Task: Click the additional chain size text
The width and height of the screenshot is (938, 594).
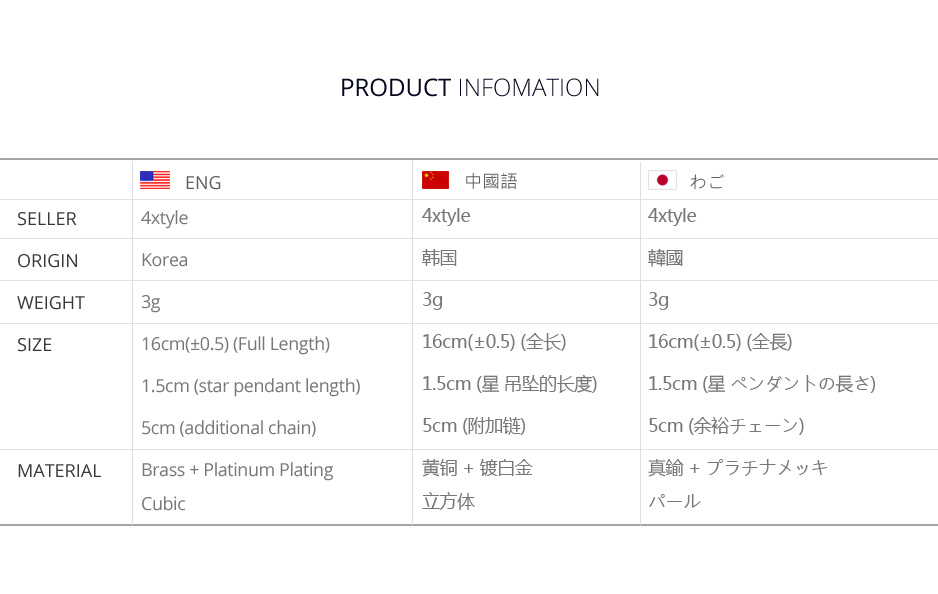Action: tap(228, 428)
